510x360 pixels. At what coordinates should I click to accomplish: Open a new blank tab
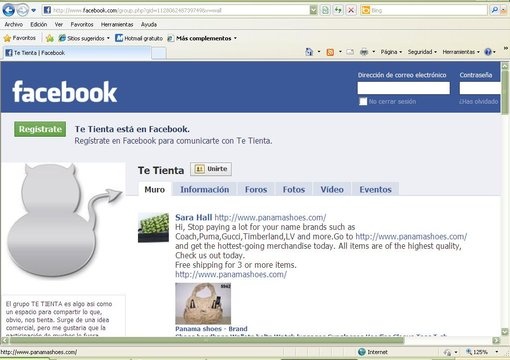[159, 53]
